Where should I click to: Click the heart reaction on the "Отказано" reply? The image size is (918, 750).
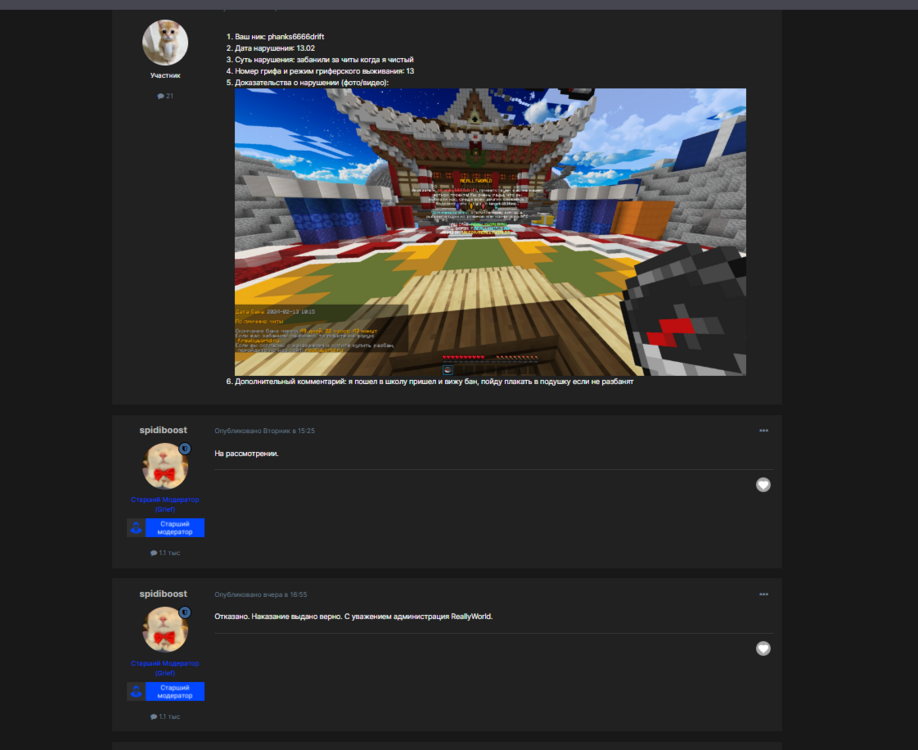coord(763,648)
